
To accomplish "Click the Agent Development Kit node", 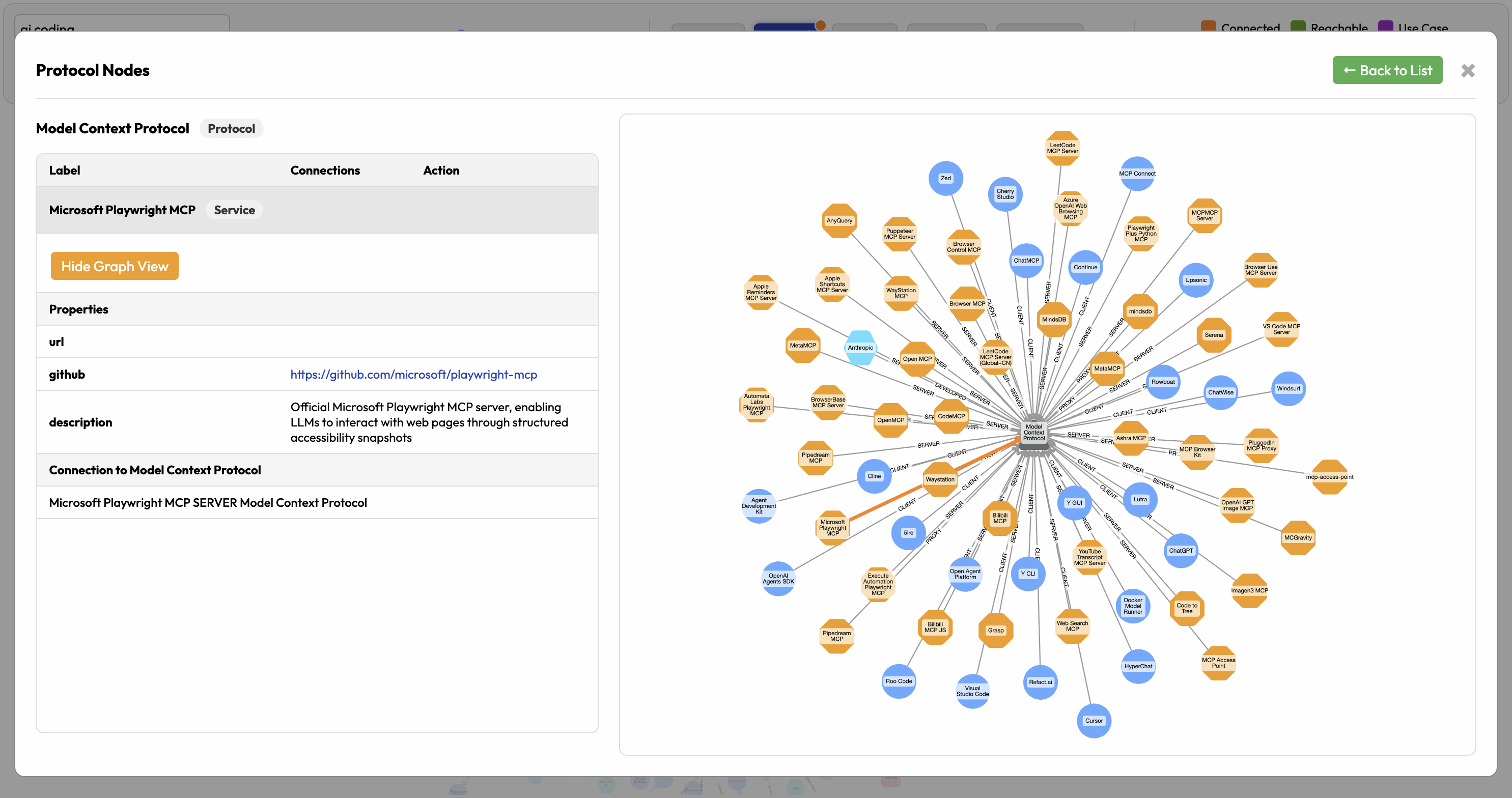I will [759, 506].
